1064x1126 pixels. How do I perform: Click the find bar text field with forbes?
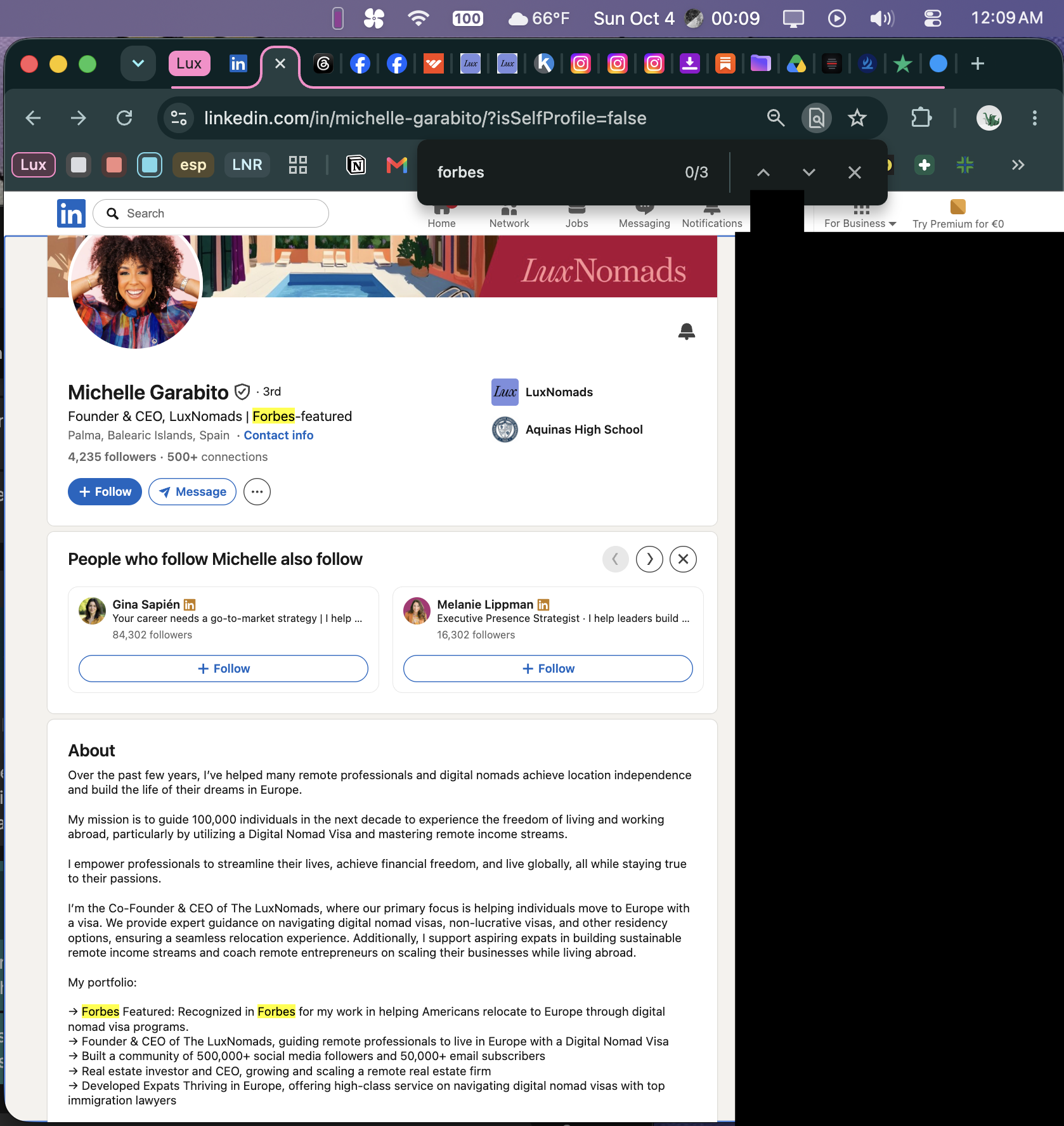[552, 172]
